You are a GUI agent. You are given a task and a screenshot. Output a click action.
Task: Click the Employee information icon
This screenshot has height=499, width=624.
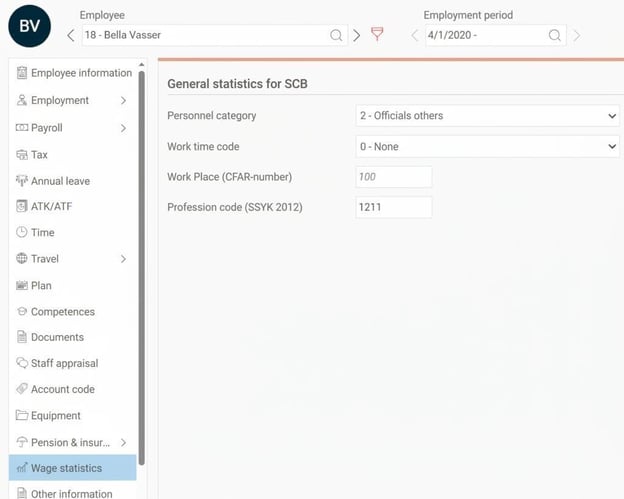22,73
